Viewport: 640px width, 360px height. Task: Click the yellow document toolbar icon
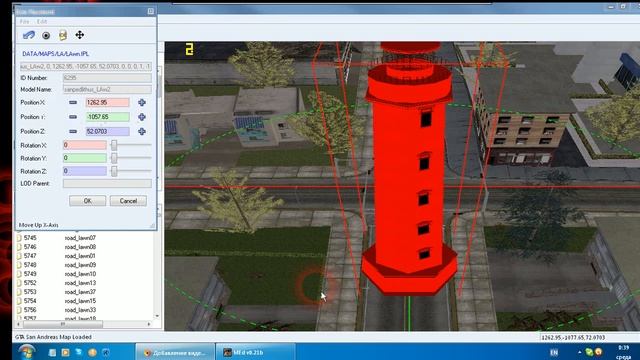pos(63,35)
